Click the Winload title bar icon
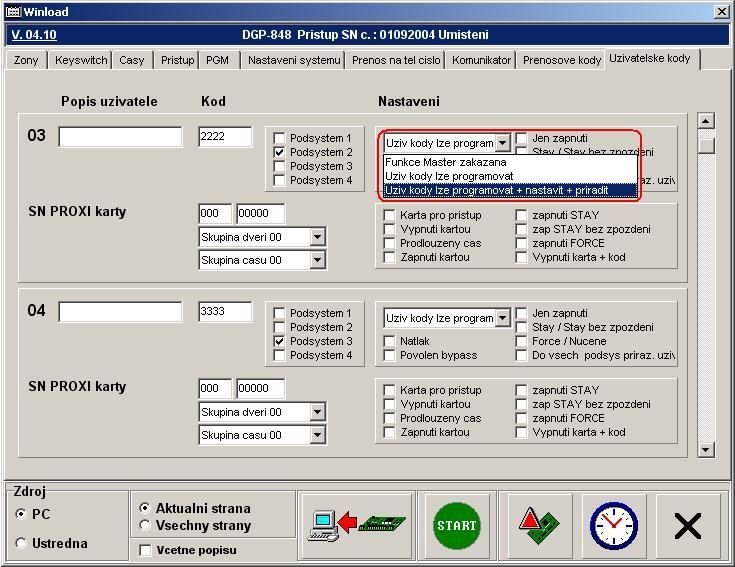The height and width of the screenshot is (567, 735). tap(12, 12)
